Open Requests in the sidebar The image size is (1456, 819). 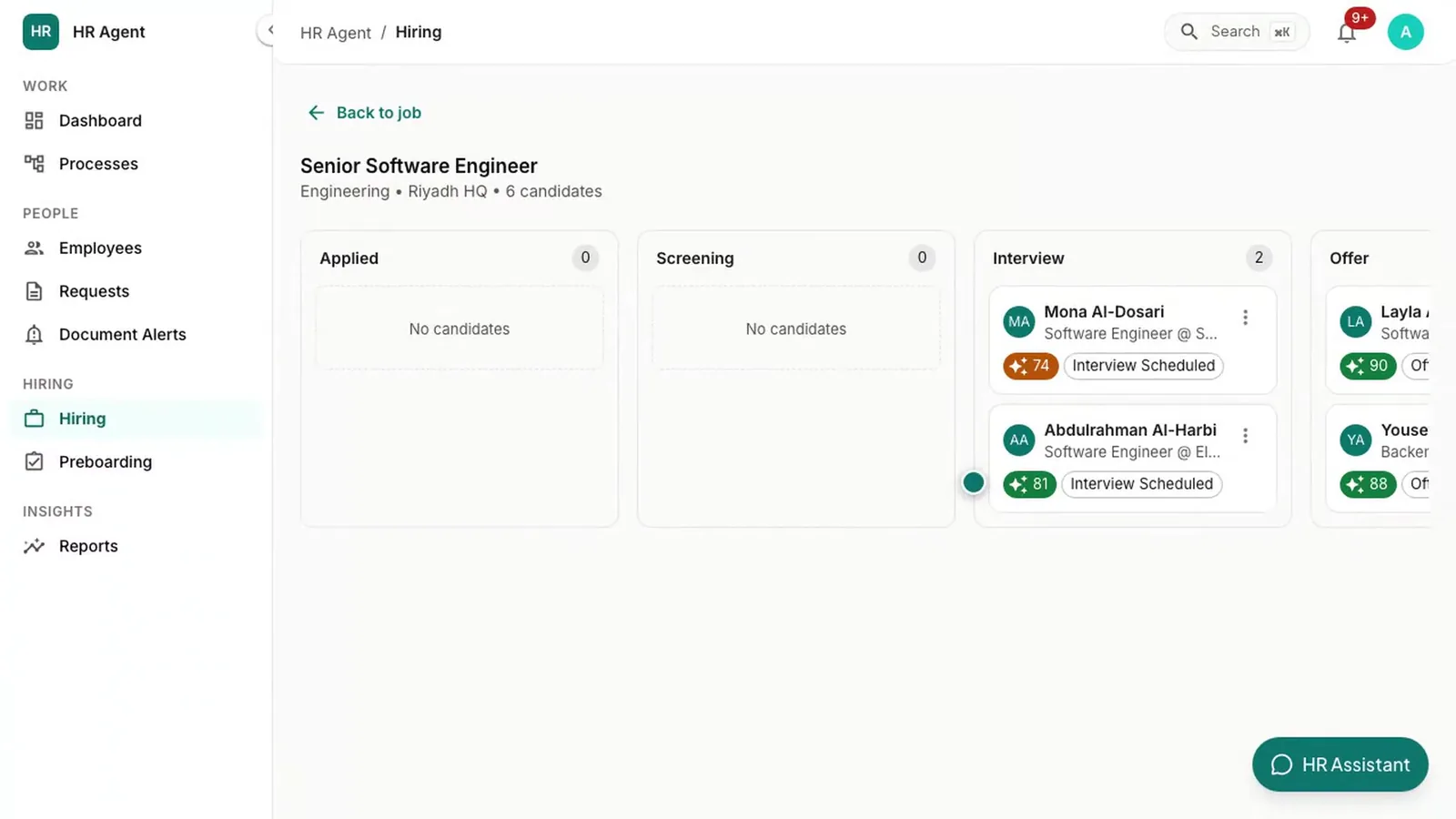(x=136, y=291)
